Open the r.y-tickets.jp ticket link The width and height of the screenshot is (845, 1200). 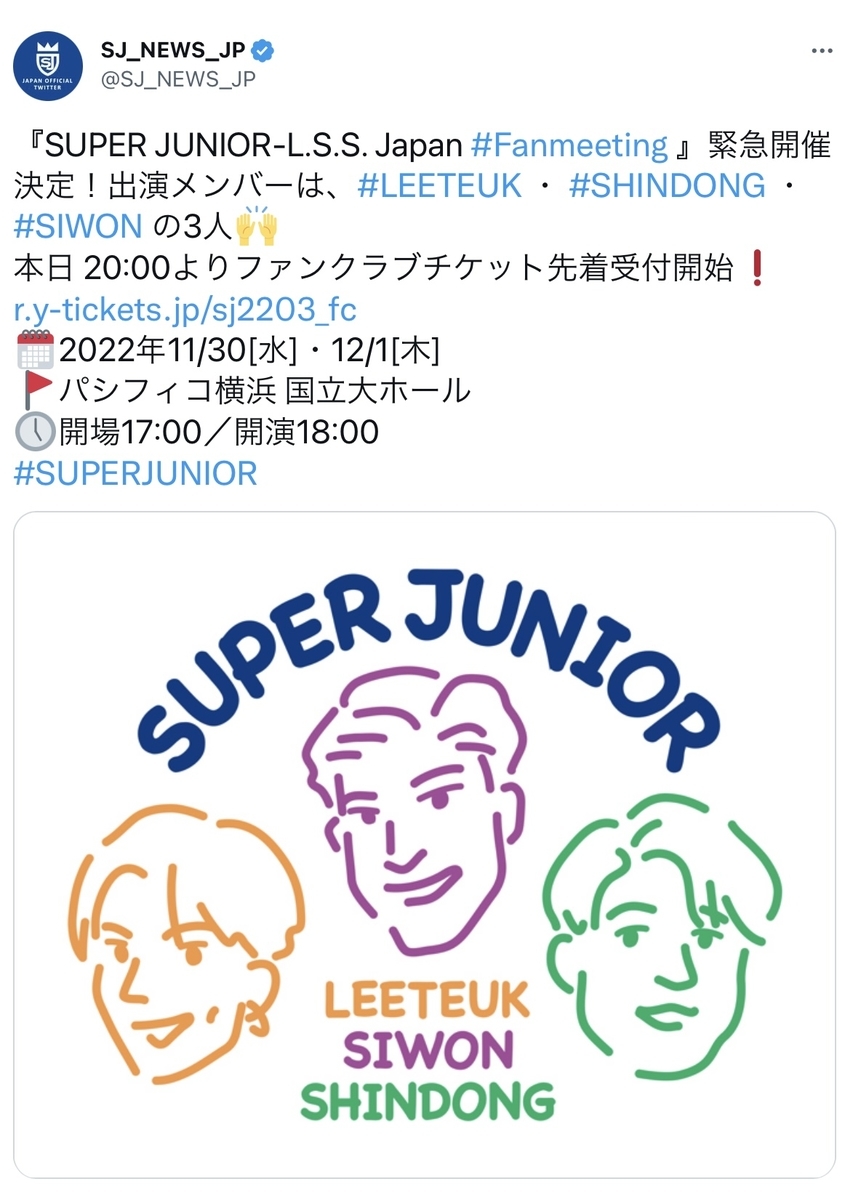pos(185,307)
